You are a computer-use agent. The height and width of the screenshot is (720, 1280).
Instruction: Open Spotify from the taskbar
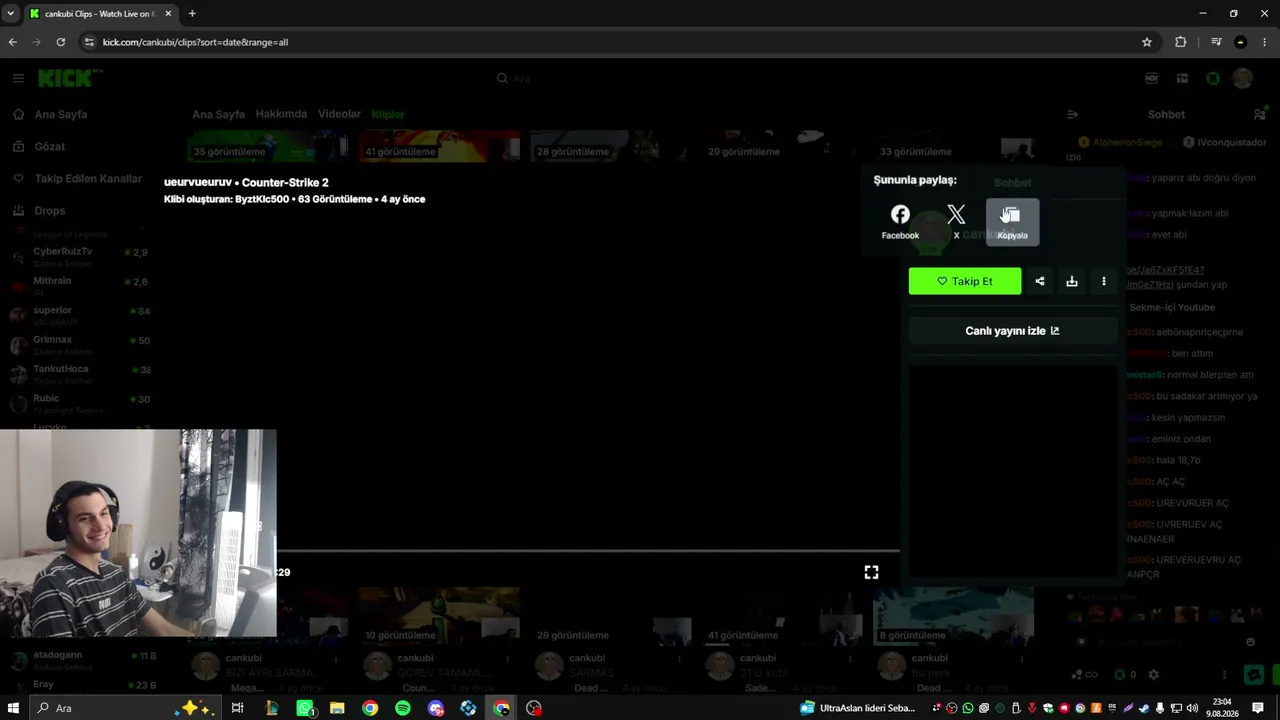[403, 708]
